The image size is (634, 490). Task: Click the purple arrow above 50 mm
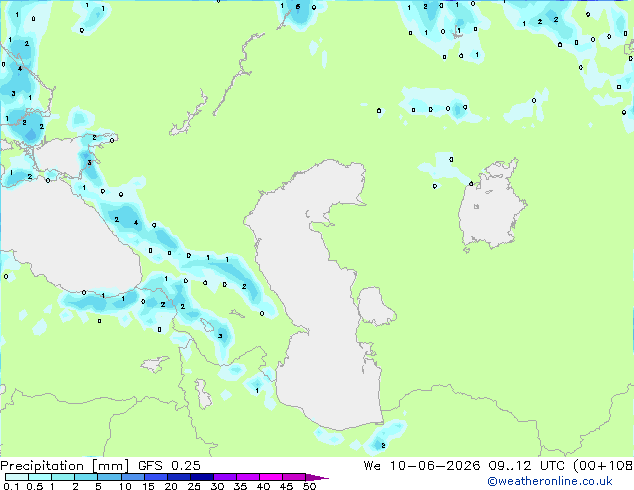coord(317,477)
